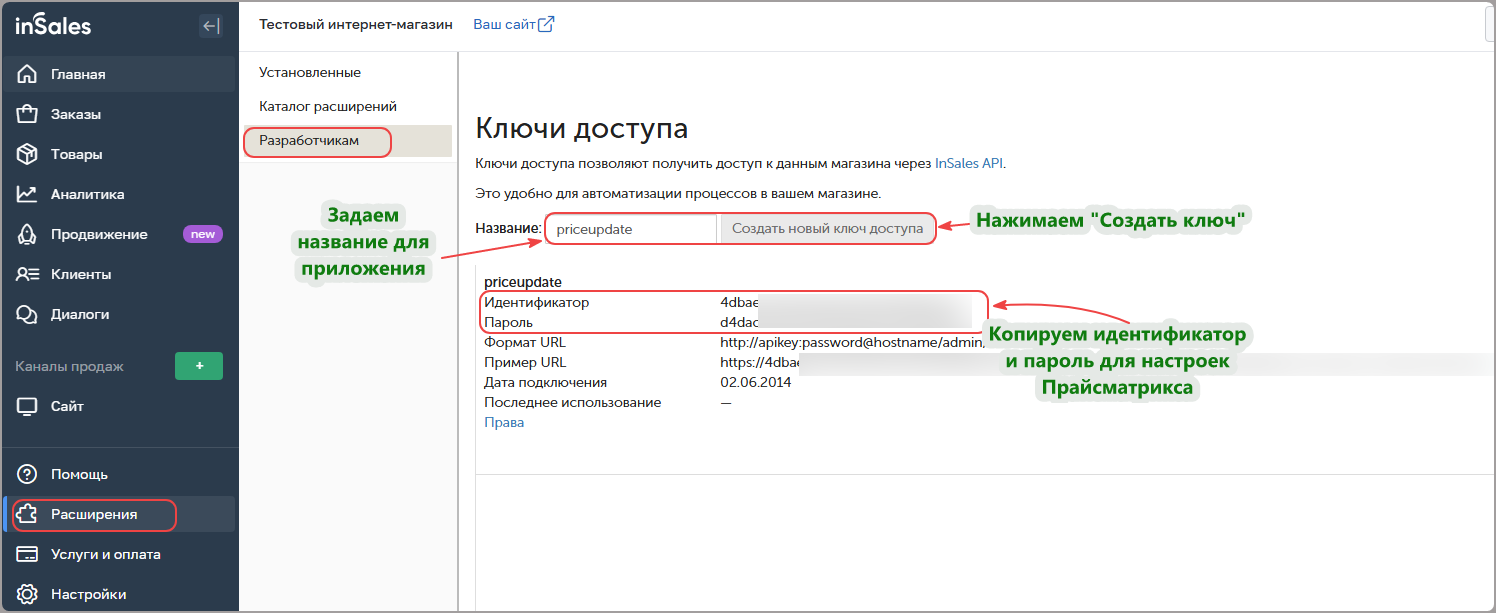This screenshot has width=1496, height=613.
Task: Click the Услуги и оплата card icon
Action: pyautogui.click(x=27, y=554)
